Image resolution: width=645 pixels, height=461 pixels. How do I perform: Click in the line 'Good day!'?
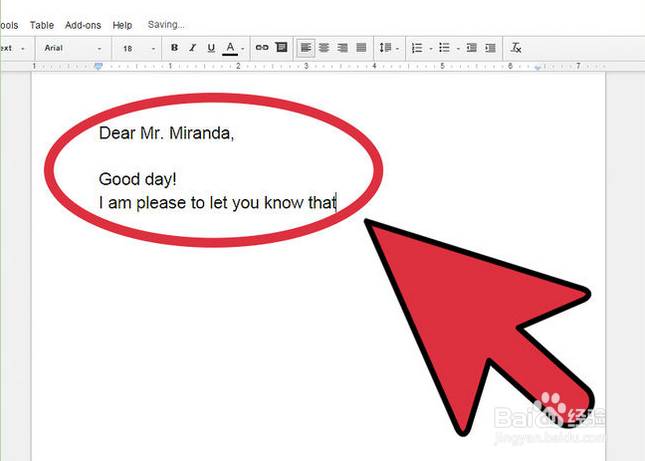138,179
